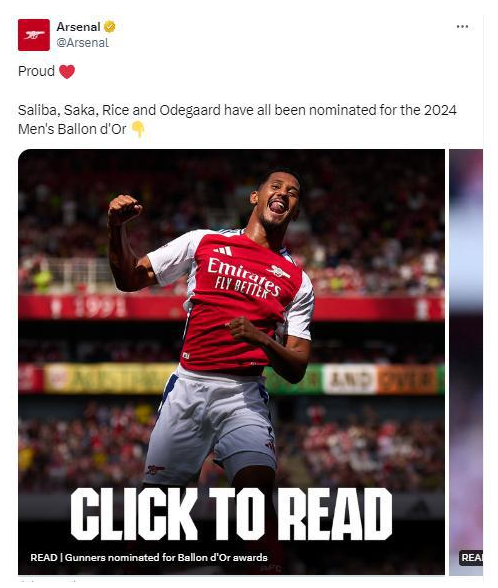Open the three-dot more options menu
The width and height of the screenshot is (498, 588).
pyautogui.click(x=462, y=27)
